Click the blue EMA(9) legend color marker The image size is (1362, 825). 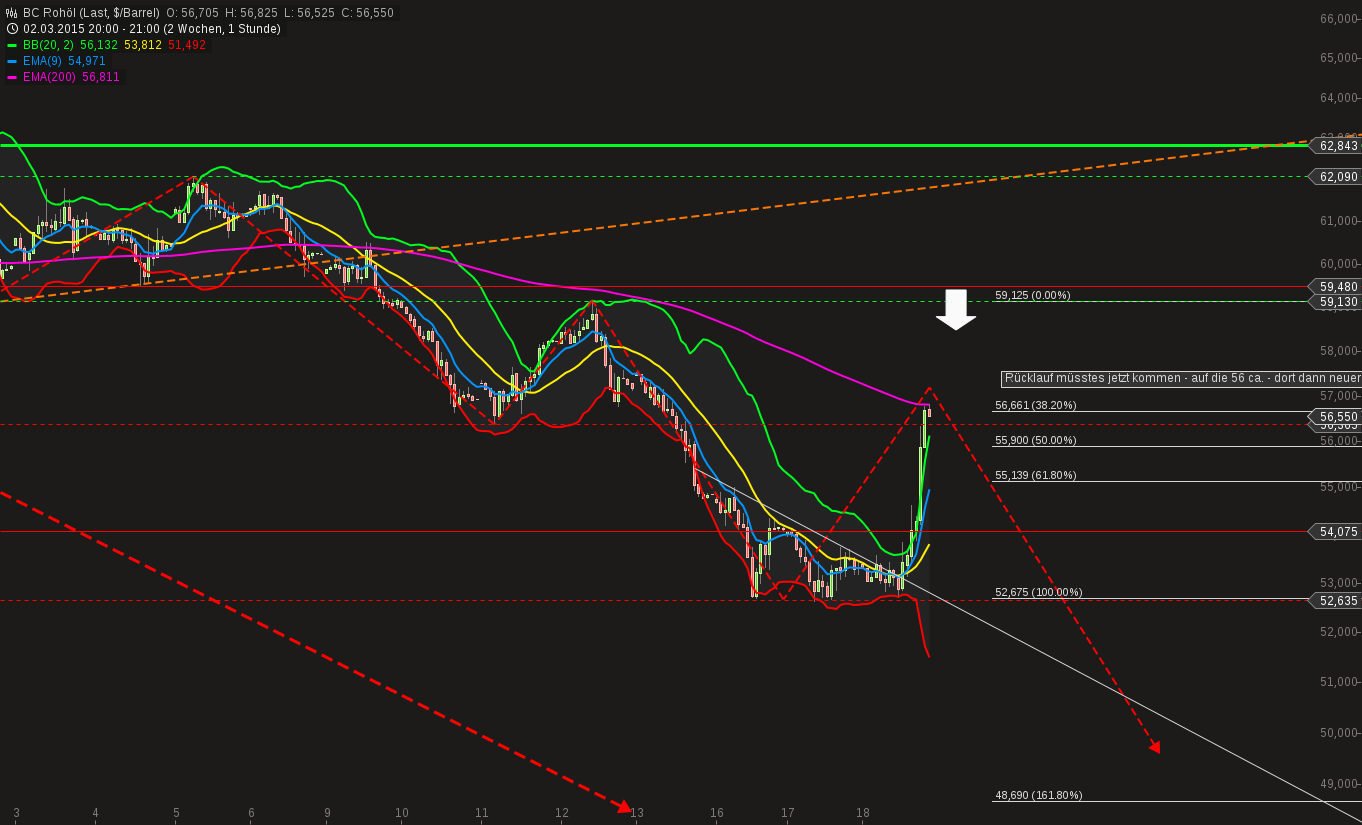click(x=12, y=61)
